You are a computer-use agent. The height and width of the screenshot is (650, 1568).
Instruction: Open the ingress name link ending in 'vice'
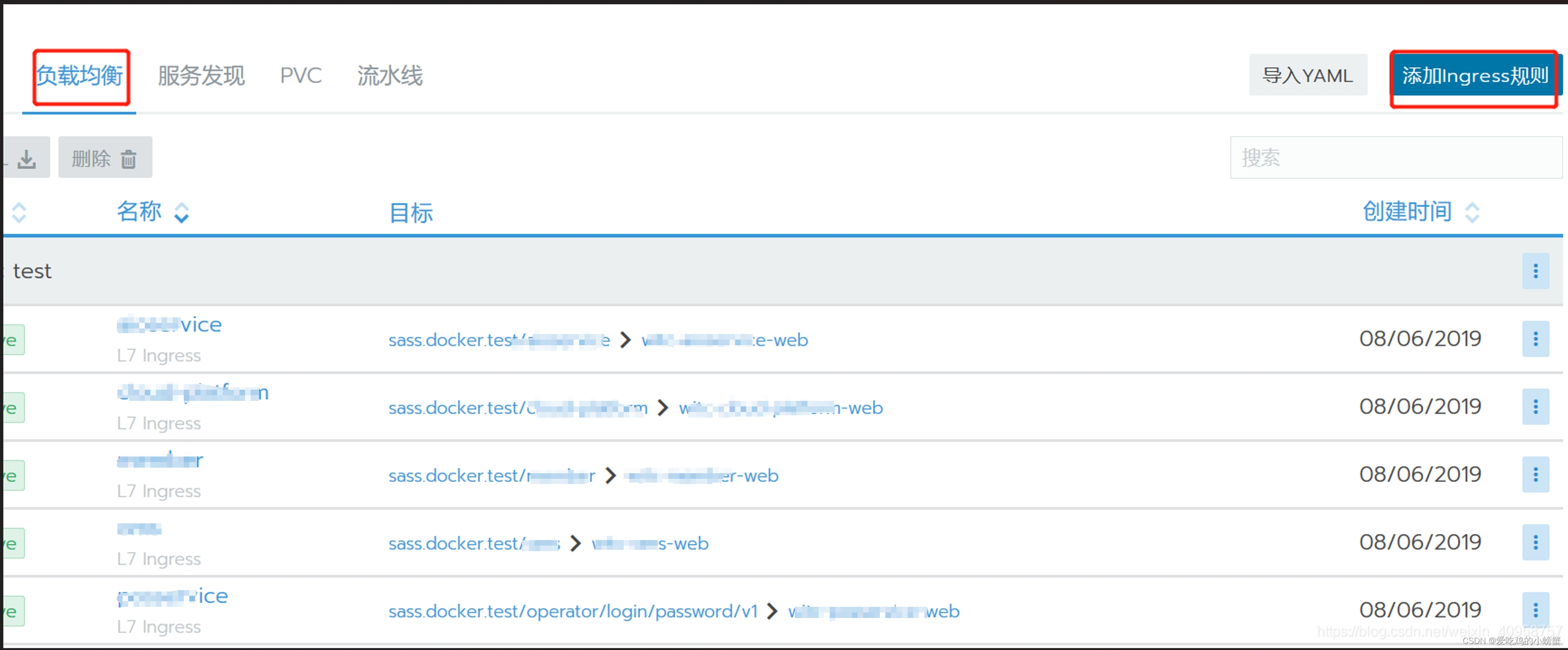[170, 324]
